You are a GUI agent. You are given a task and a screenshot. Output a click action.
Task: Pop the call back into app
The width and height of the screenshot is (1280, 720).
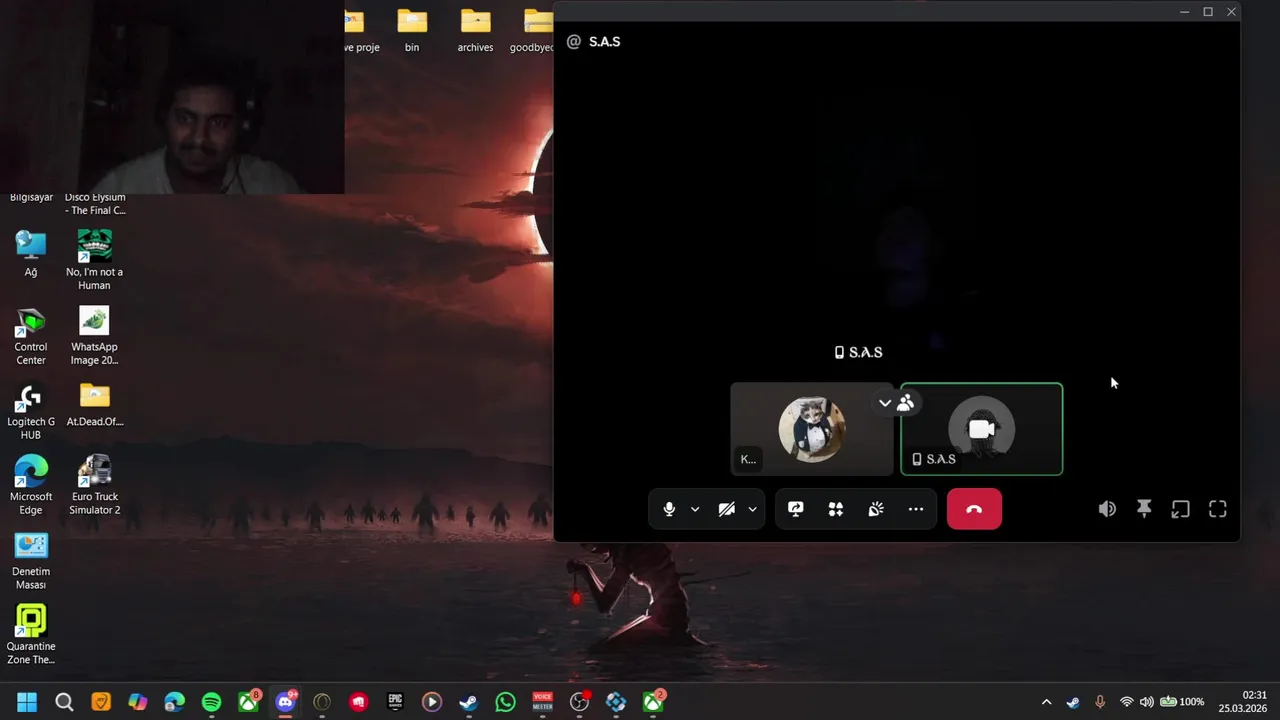click(x=1181, y=509)
